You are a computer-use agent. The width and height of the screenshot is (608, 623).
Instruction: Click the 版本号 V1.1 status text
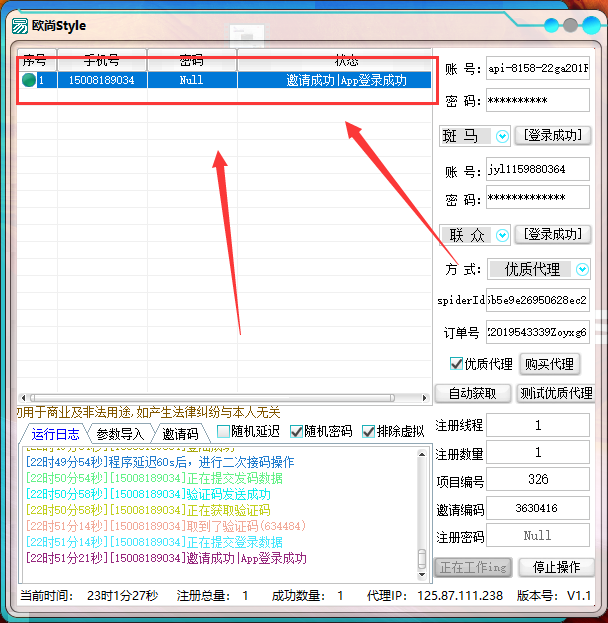pos(554,595)
